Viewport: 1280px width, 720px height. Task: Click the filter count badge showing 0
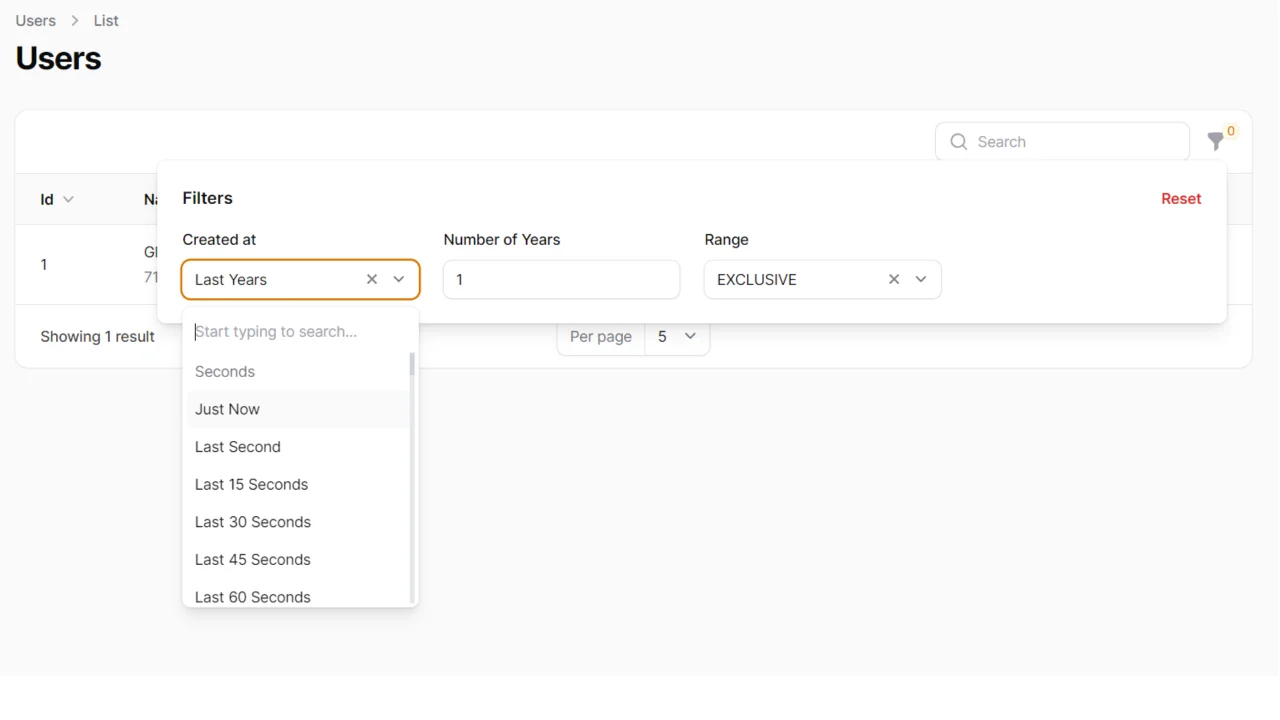(x=1230, y=128)
